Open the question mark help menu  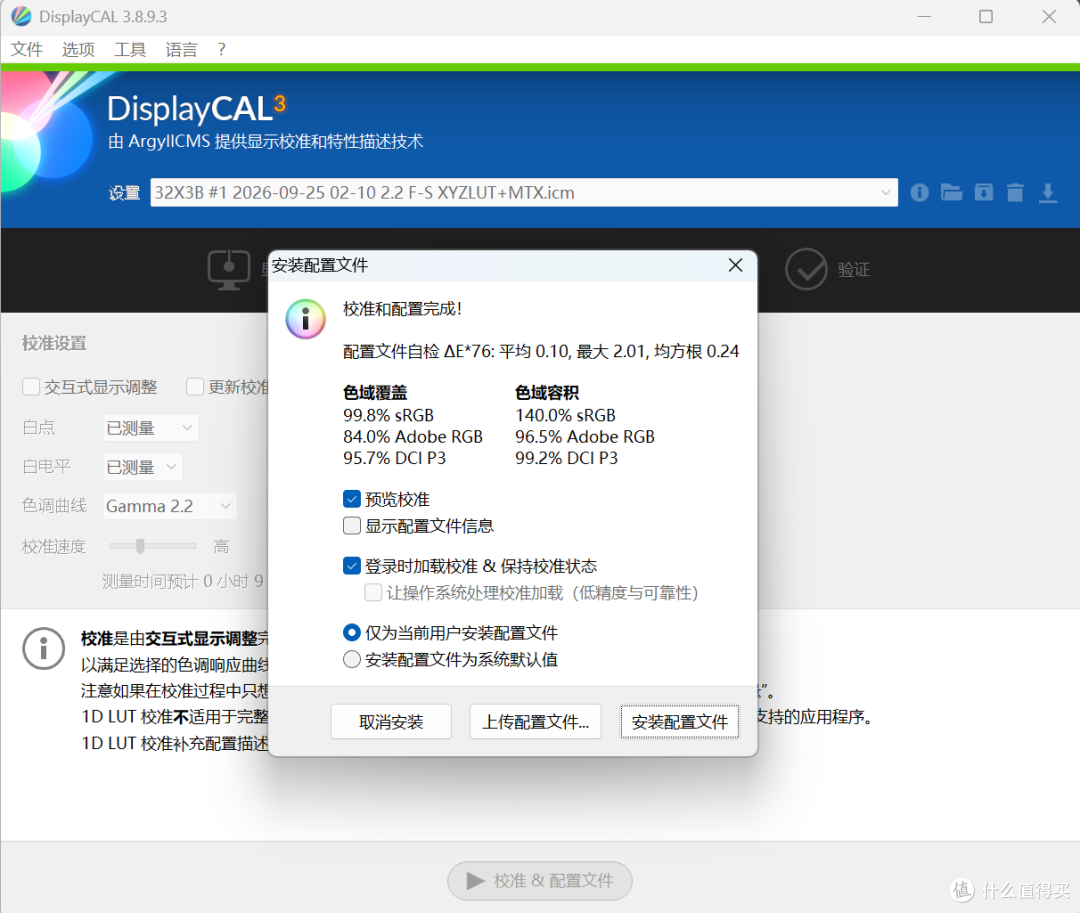point(221,50)
